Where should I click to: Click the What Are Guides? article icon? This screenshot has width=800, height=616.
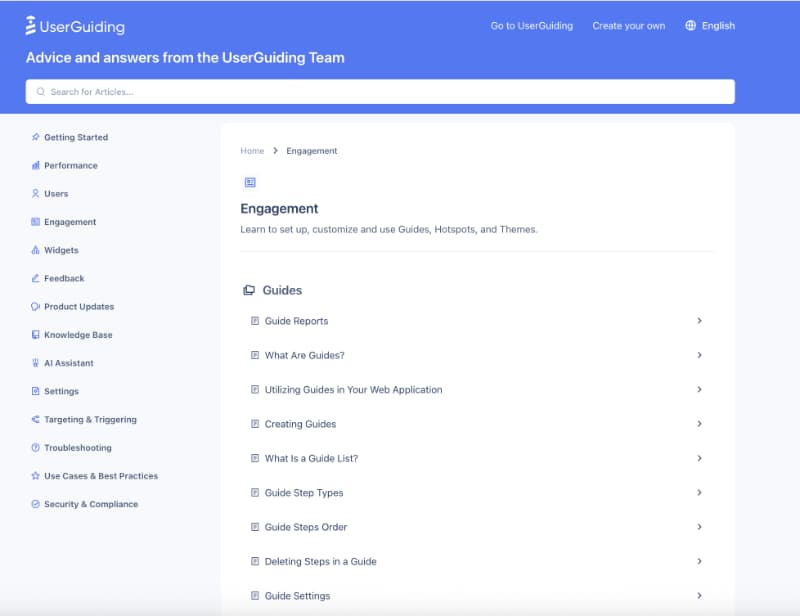pyautogui.click(x=255, y=355)
